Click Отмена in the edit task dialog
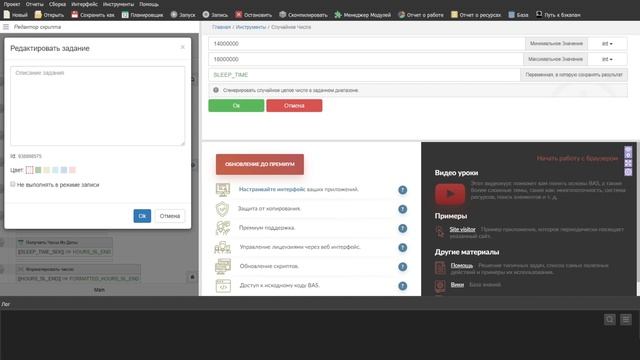 click(170, 216)
